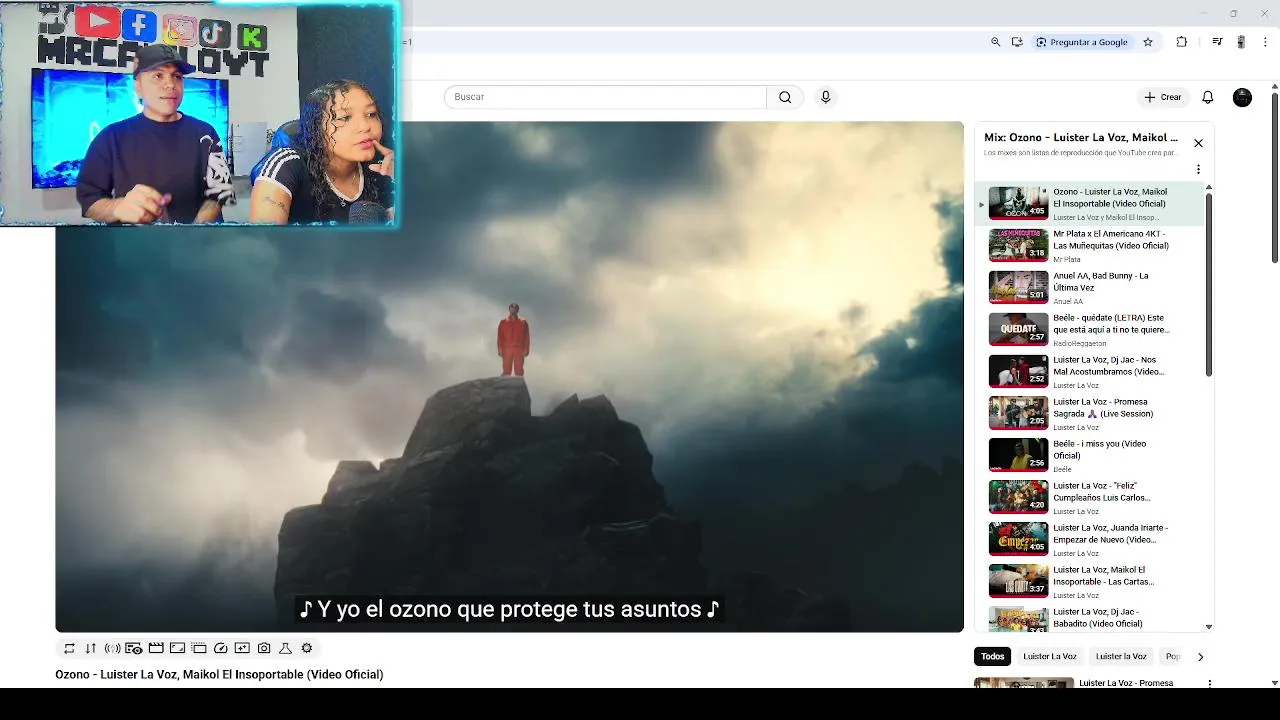Open the browser media controls icon
This screenshot has width=1280, height=720.
coord(1217,42)
